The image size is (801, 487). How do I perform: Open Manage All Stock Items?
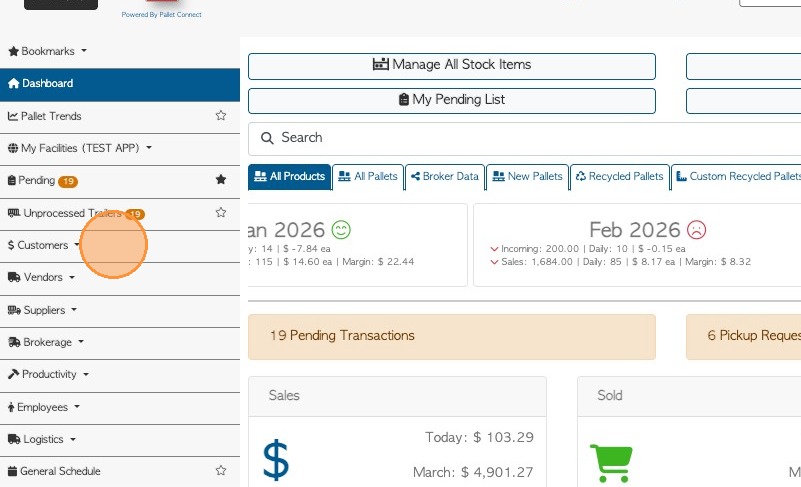tap(452, 65)
